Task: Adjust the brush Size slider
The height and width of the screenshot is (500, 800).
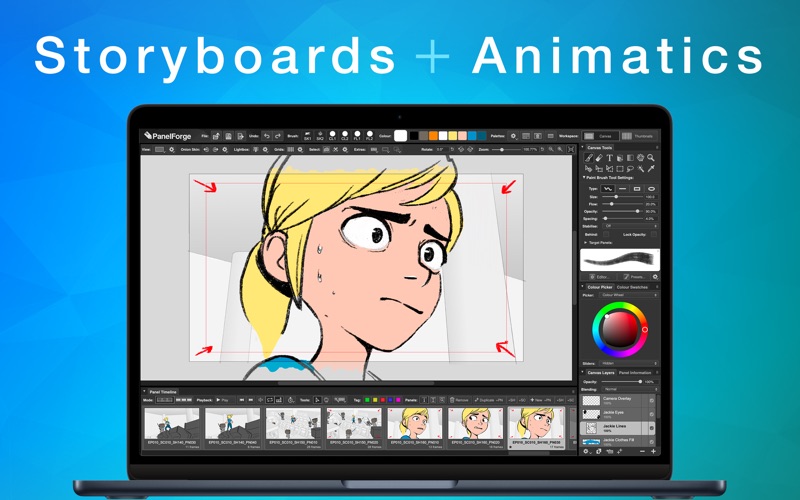Action: [x=622, y=197]
